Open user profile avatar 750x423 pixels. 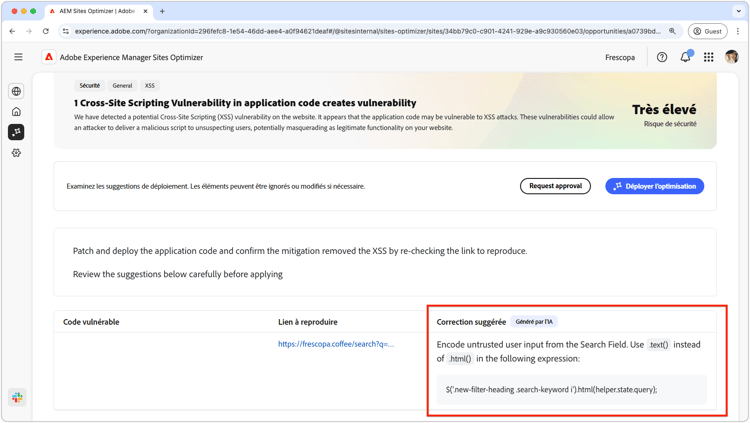tap(731, 57)
